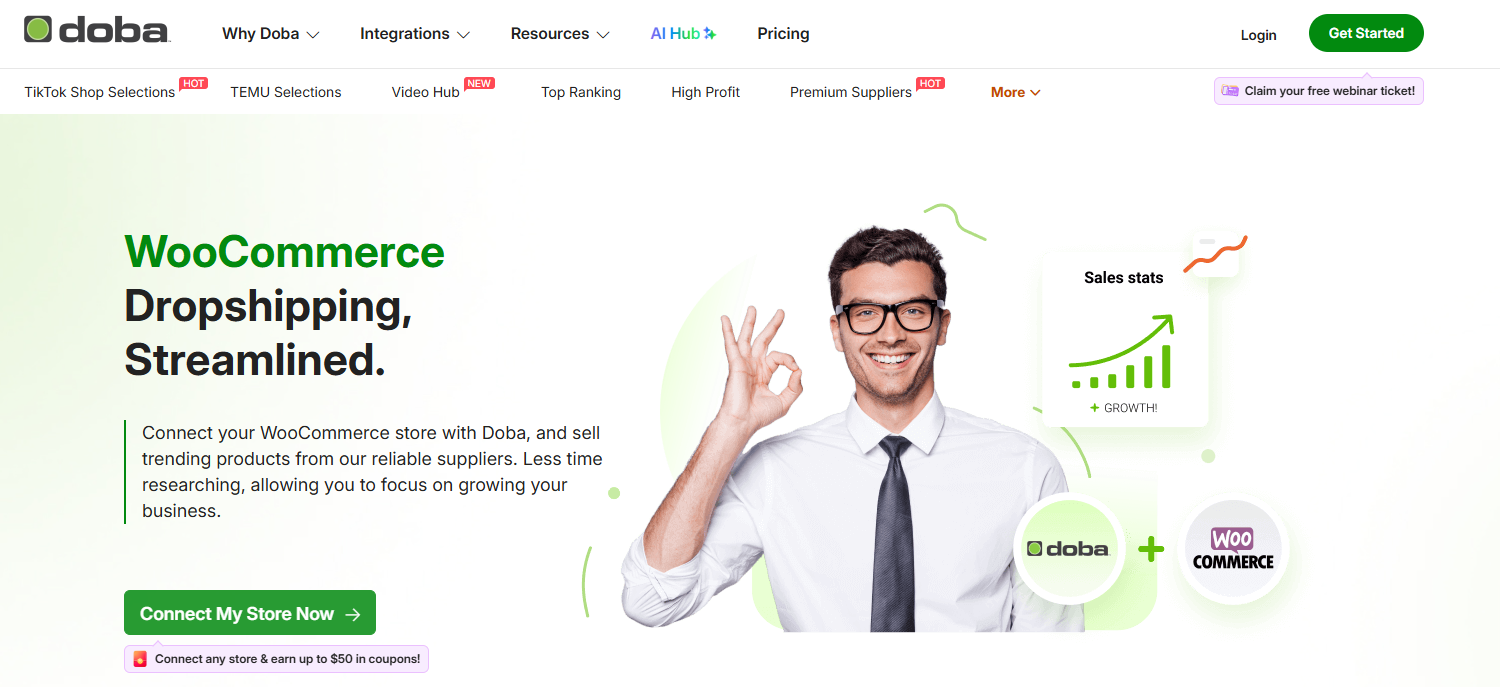The width and height of the screenshot is (1500, 687).
Task: Expand the Why Doba dropdown
Action: [270, 33]
